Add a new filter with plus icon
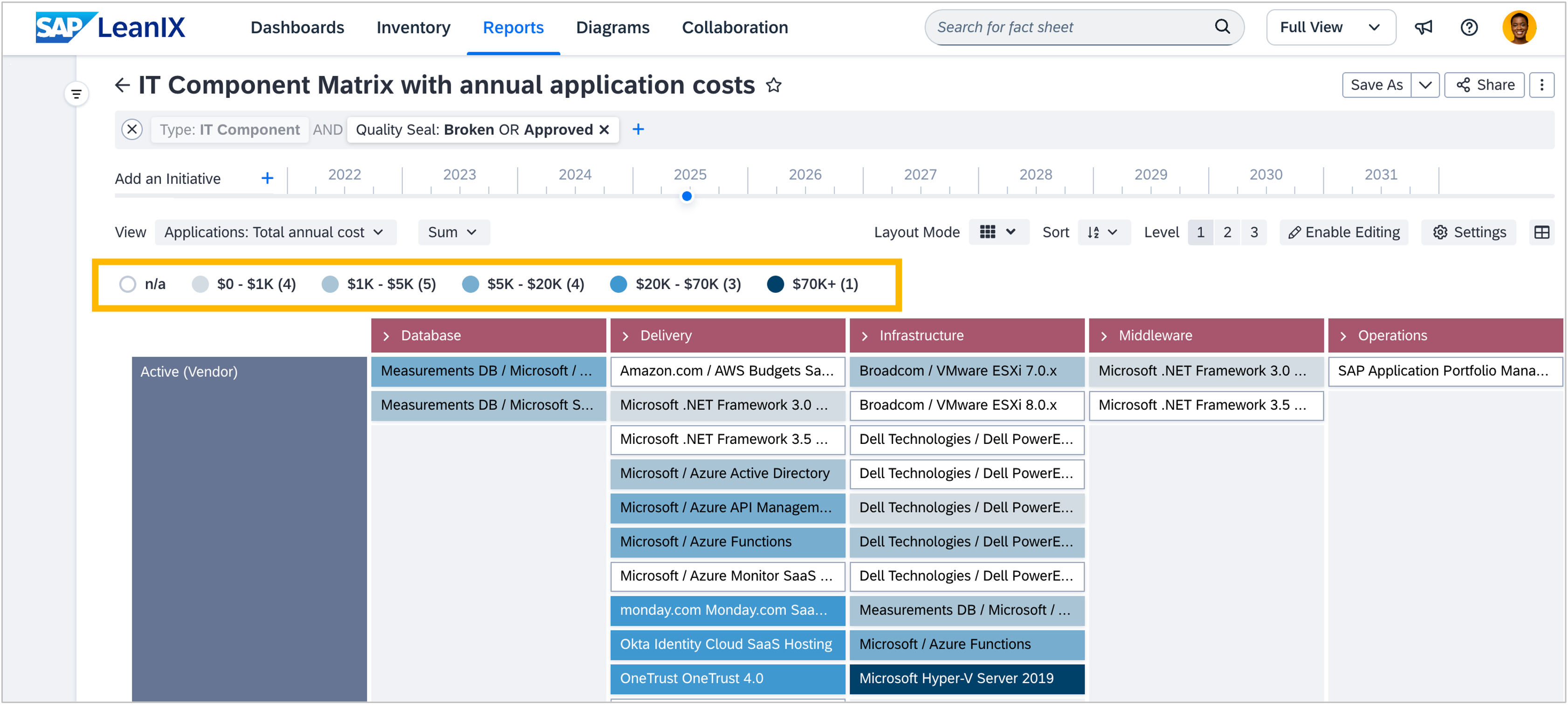 click(x=638, y=130)
